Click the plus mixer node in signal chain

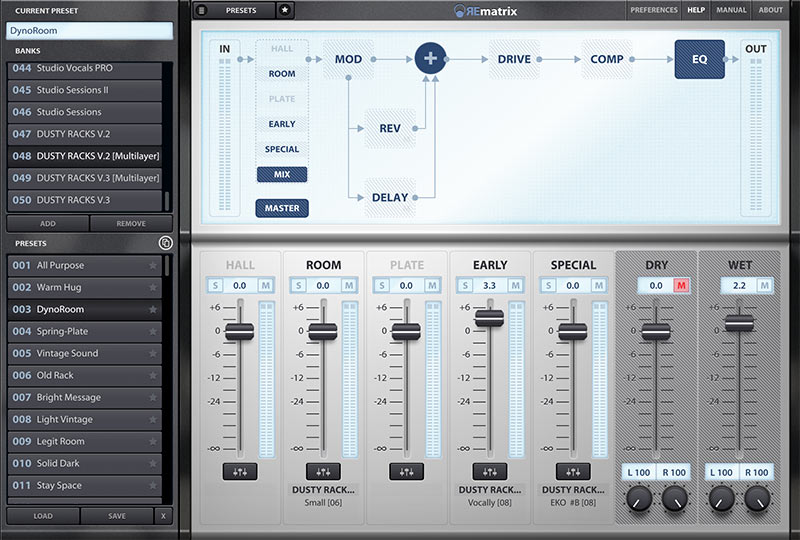pyautogui.click(x=430, y=59)
